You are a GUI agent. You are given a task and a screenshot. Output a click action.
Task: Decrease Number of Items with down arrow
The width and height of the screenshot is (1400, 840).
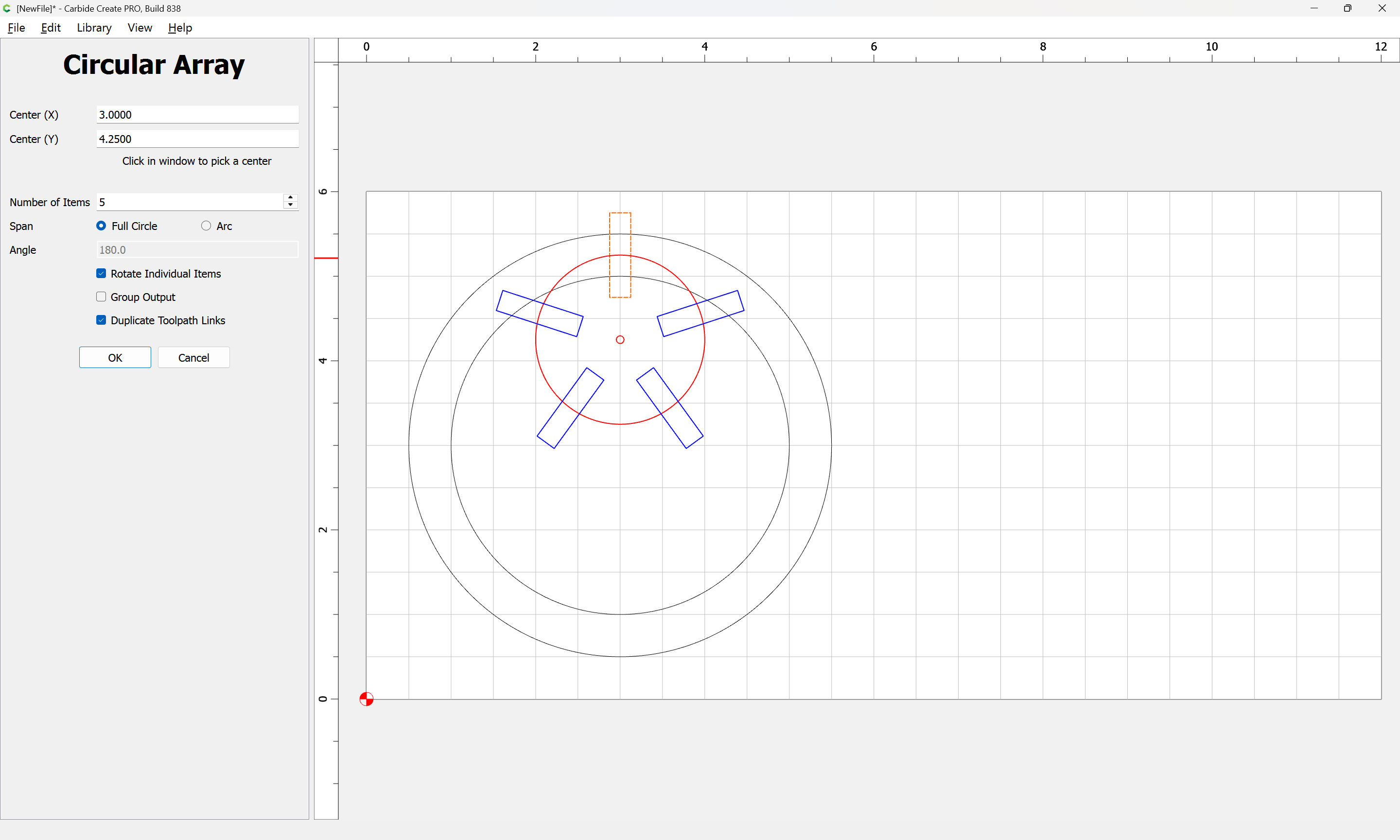tap(290, 205)
